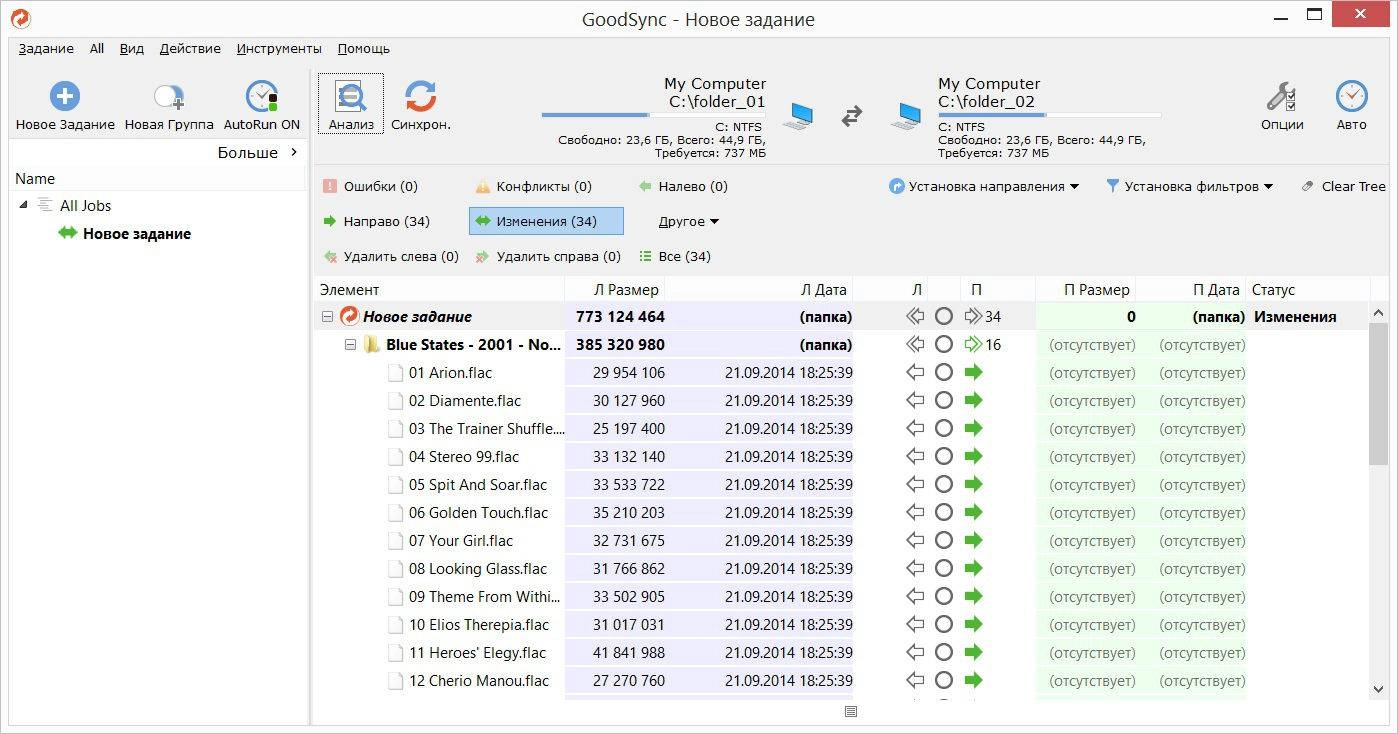Open the All menu
1398x734 pixels.
point(97,48)
